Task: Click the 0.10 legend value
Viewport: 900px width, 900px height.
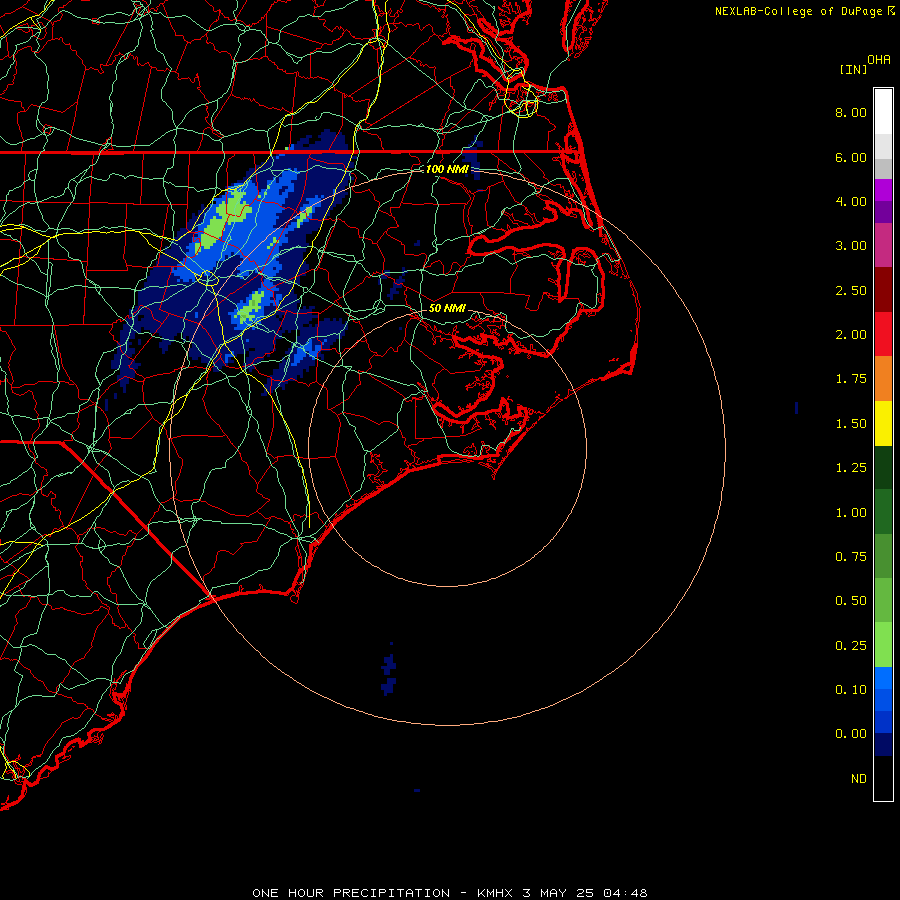Action: coord(851,690)
